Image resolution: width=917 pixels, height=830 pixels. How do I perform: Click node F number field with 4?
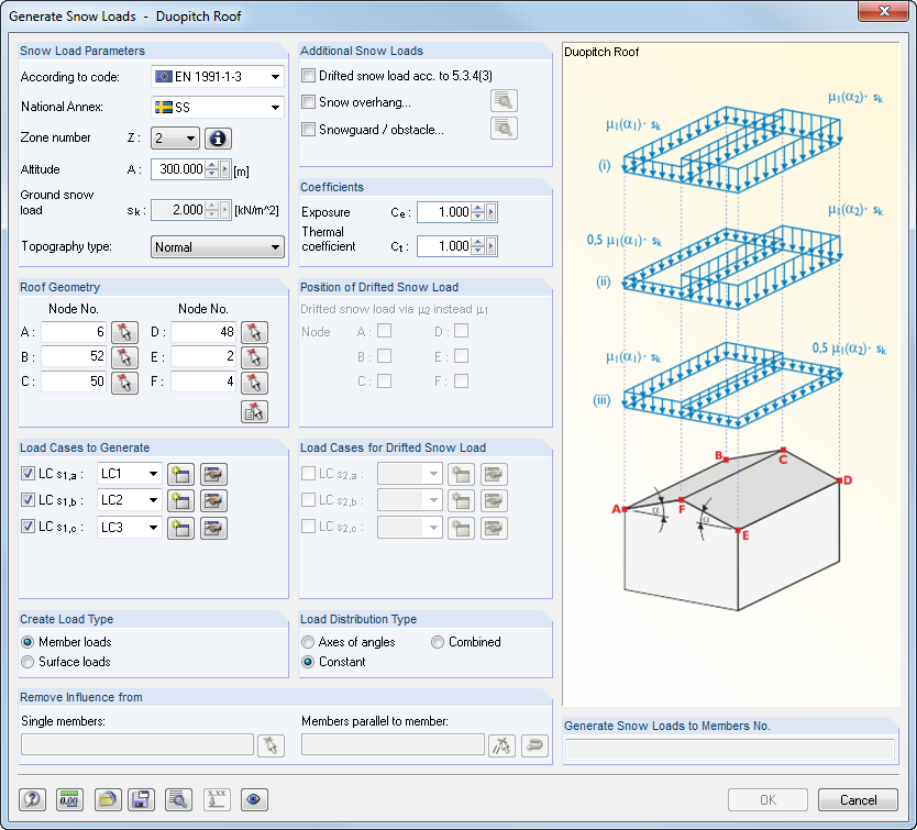tap(203, 382)
